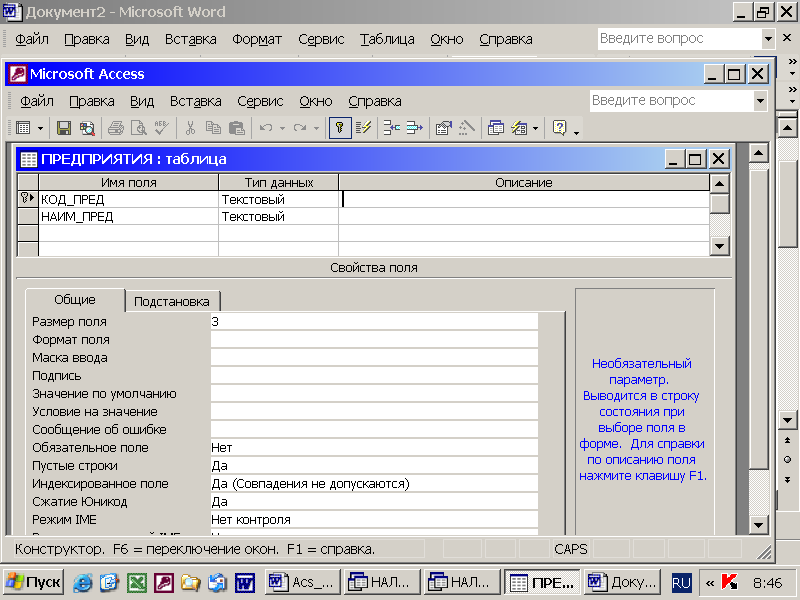Click the Paste clipboard icon
The height and width of the screenshot is (600, 800).
point(237,128)
